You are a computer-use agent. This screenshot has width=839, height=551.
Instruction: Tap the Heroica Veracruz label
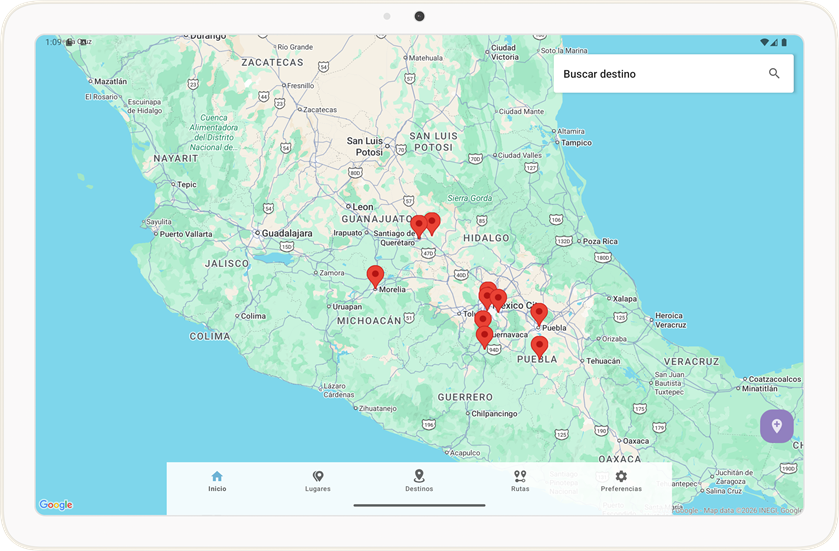click(x=670, y=320)
